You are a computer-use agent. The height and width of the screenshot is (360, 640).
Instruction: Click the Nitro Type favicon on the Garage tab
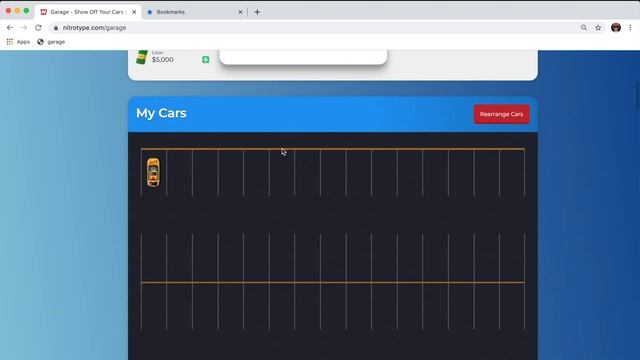pos(44,12)
